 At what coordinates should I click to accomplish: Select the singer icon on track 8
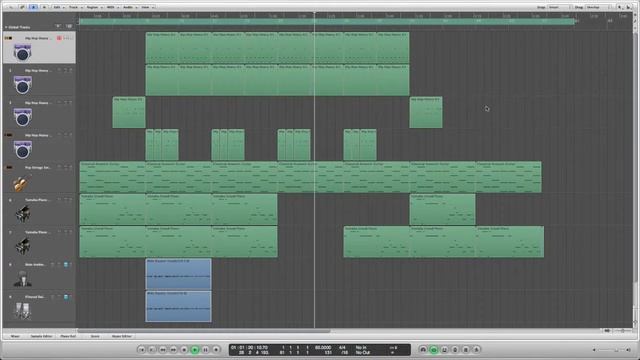(x=22, y=279)
